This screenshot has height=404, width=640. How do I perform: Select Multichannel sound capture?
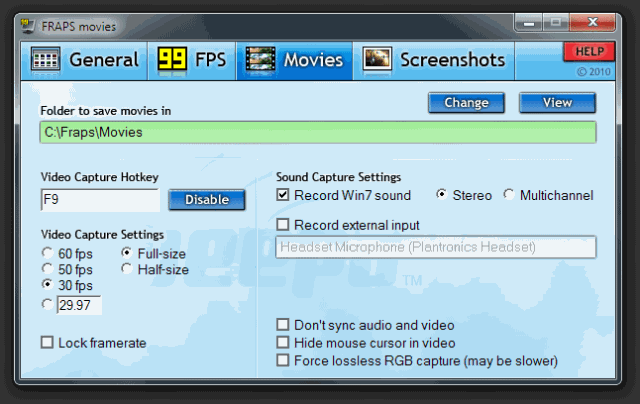[509, 194]
